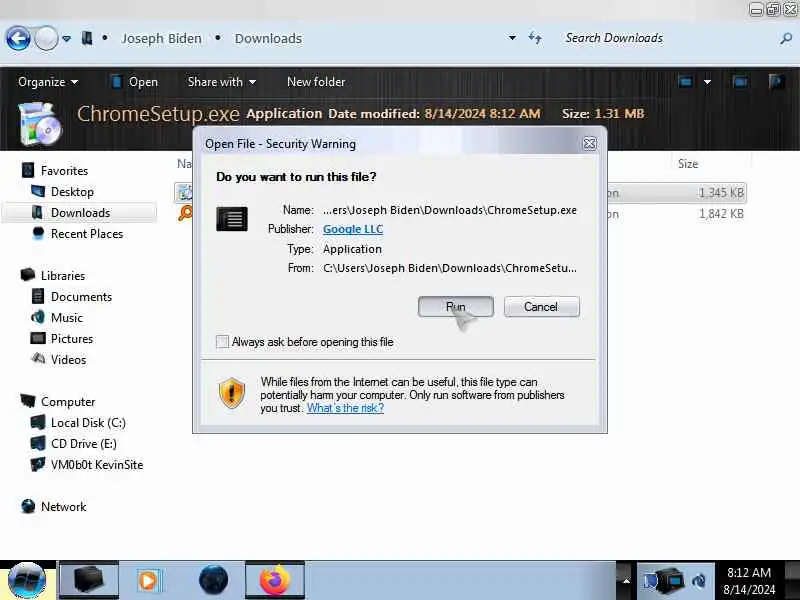The height and width of the screenshot is (600, 800).
Task: Open Explorer help icon in toolbar
Action: click(777, 82)
